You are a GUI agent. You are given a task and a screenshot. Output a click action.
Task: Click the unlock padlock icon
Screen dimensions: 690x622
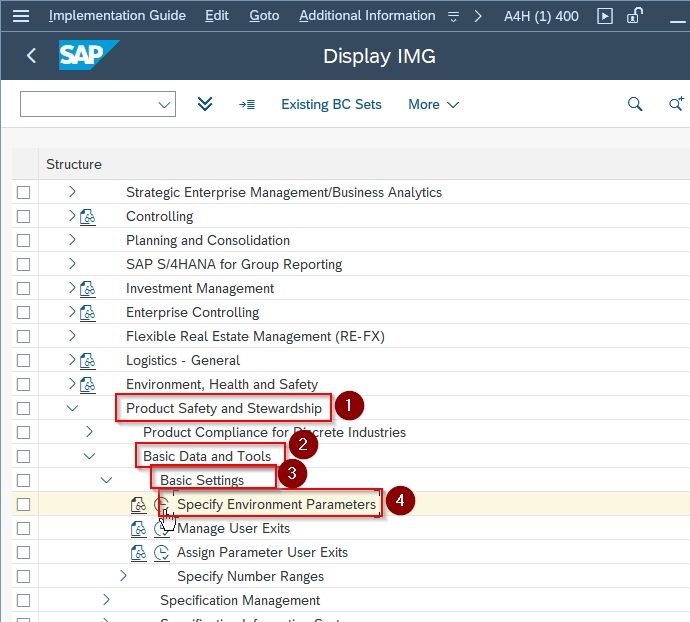click(x=635, y=15)
